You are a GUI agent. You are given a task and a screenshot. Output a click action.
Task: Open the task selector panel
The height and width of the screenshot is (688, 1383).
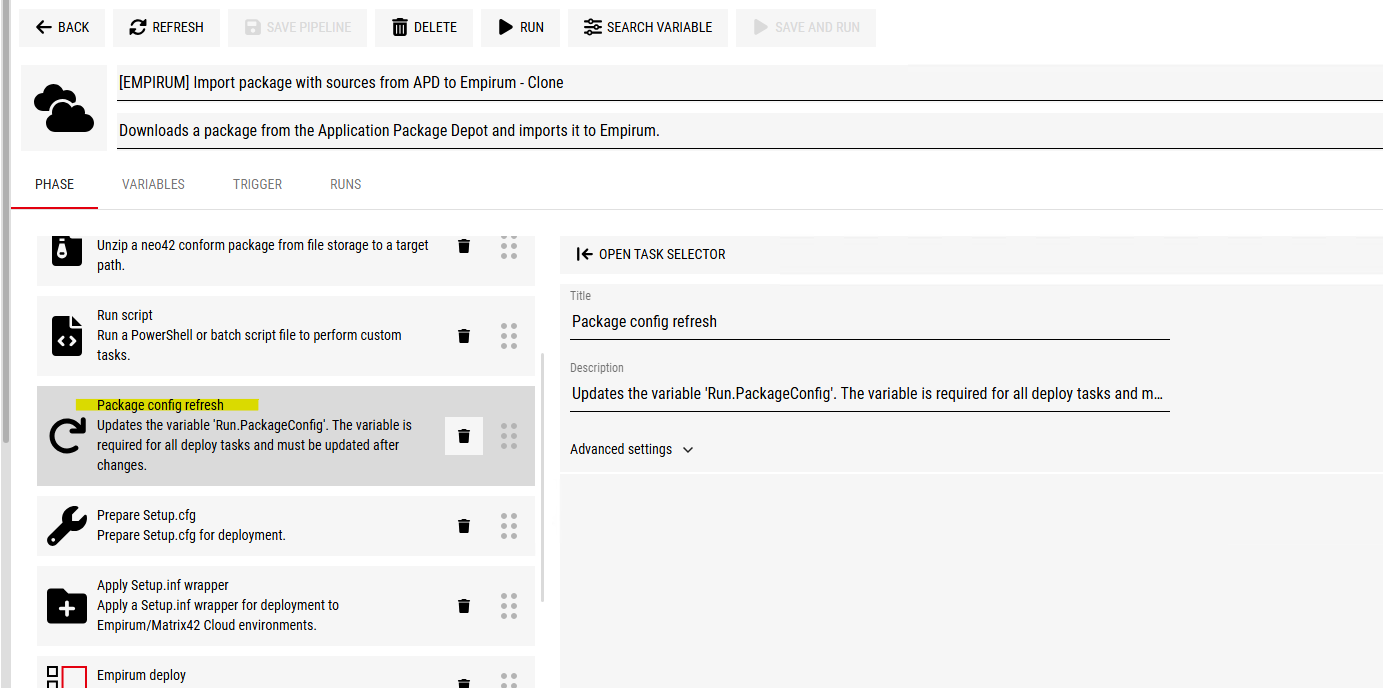point(652,254)
